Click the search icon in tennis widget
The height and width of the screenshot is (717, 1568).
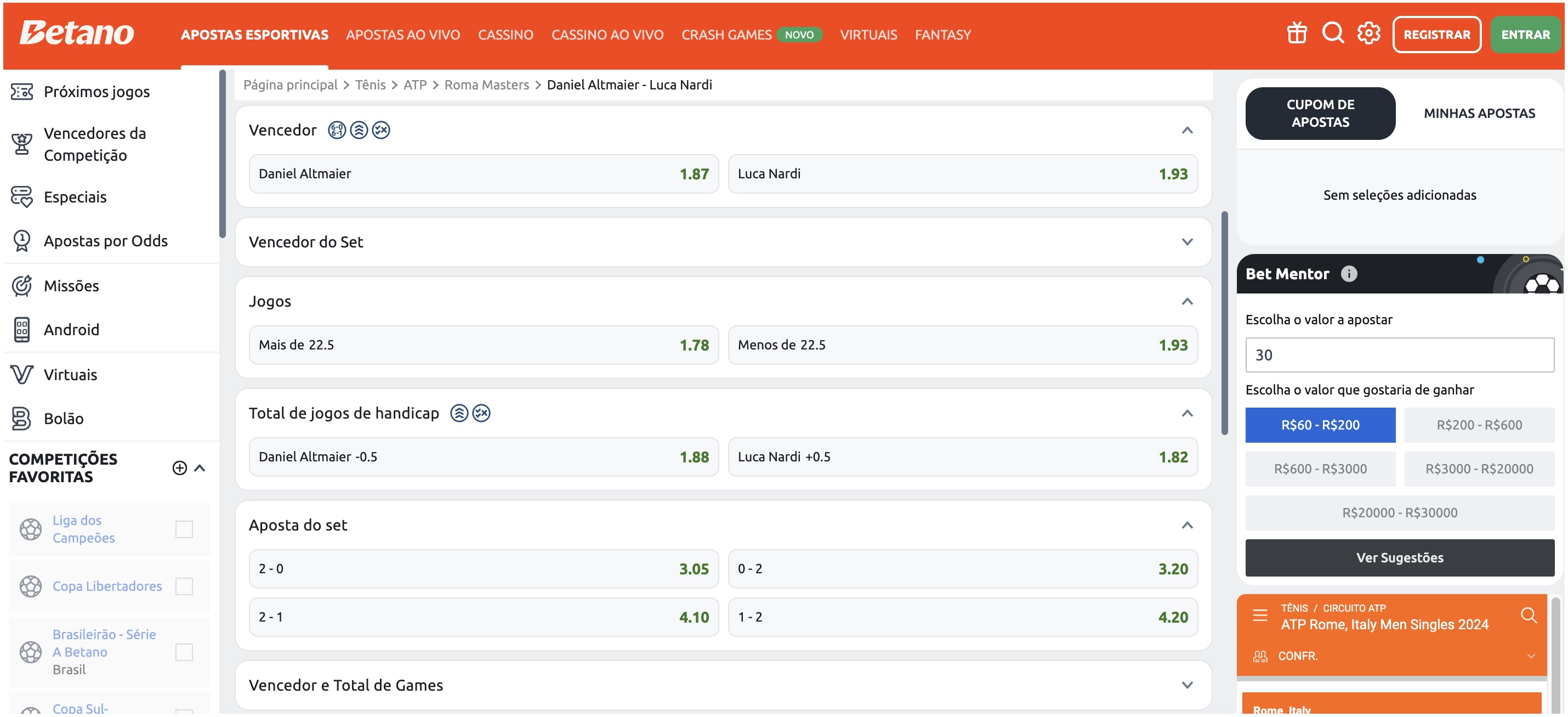[x=1529, y=616]
